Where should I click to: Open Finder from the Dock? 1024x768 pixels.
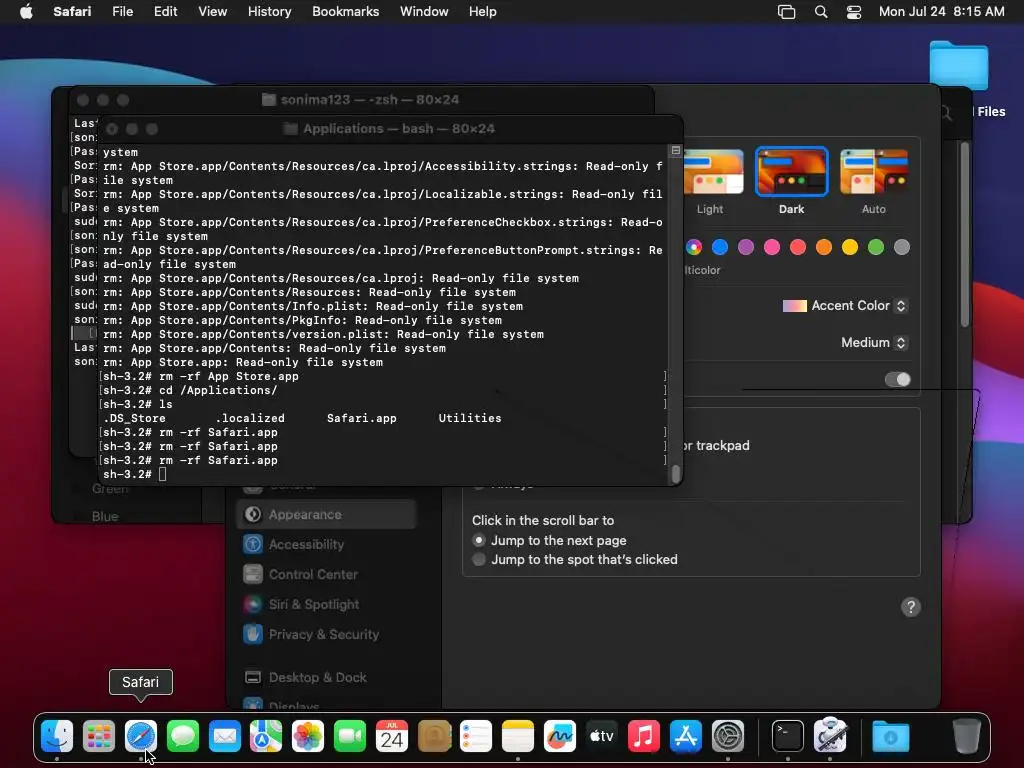pyautogui.click(x=57, y=736)
